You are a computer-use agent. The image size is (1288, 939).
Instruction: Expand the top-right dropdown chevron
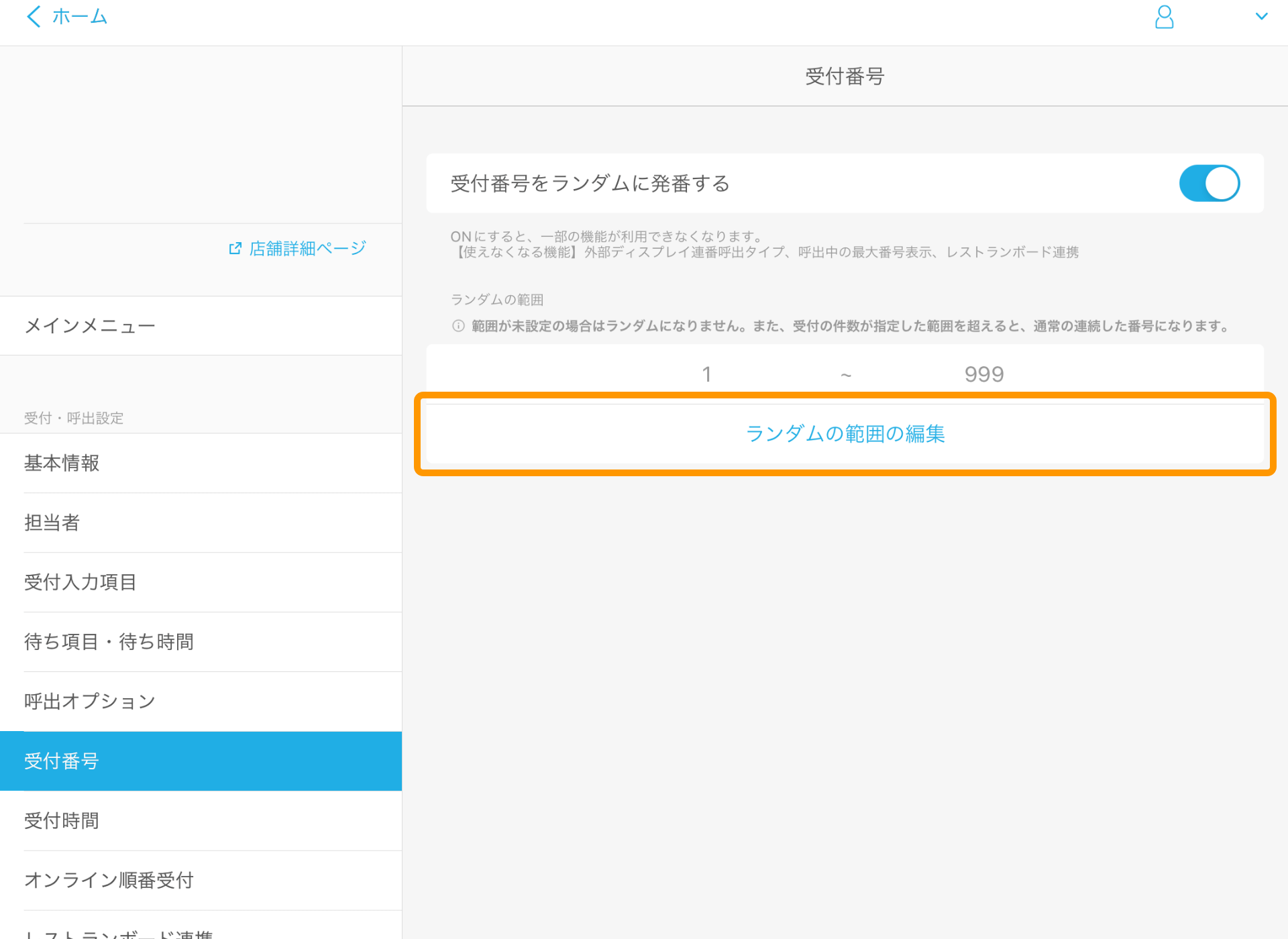tap(1261, 16)
